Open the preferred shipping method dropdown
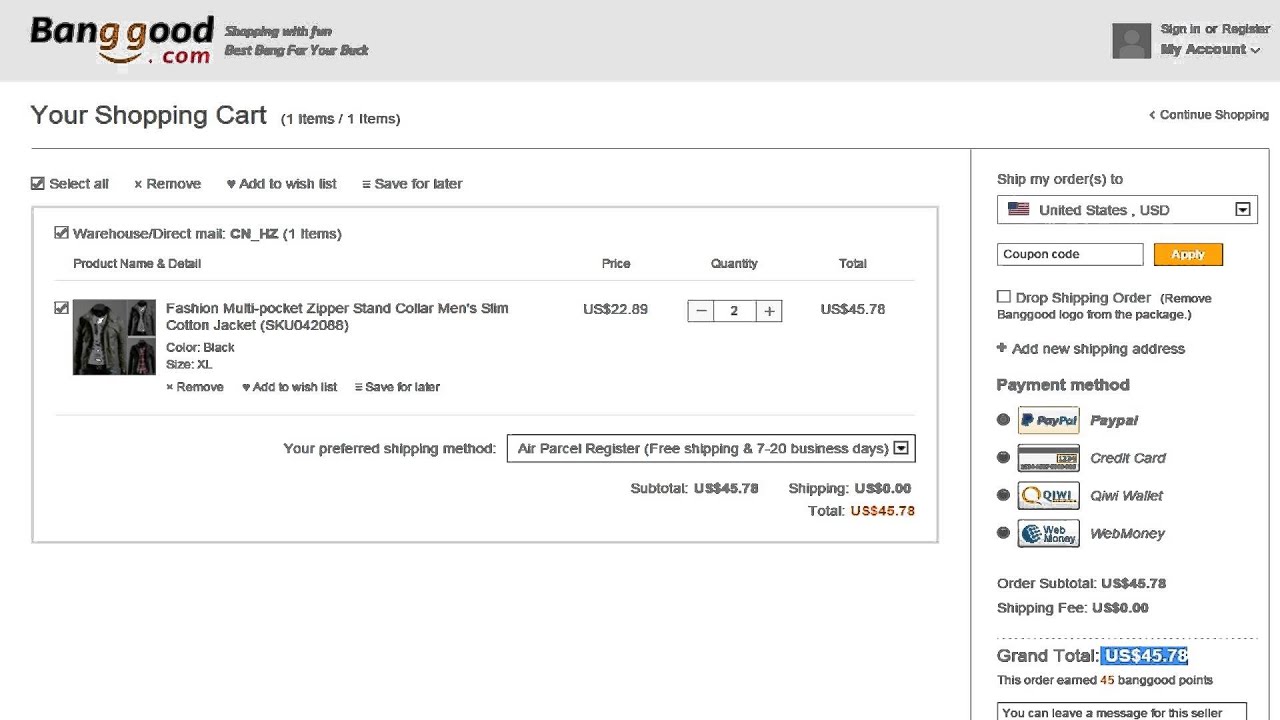 pos(711,448)
